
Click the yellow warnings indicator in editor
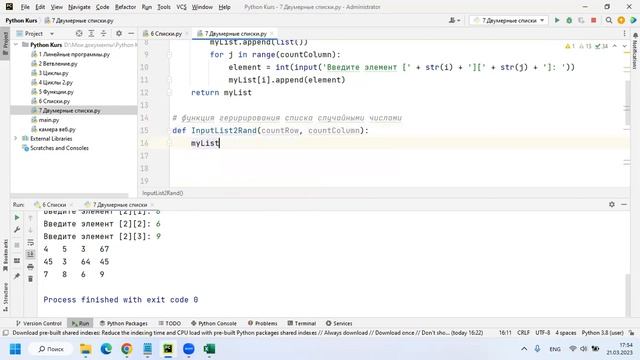570,46
